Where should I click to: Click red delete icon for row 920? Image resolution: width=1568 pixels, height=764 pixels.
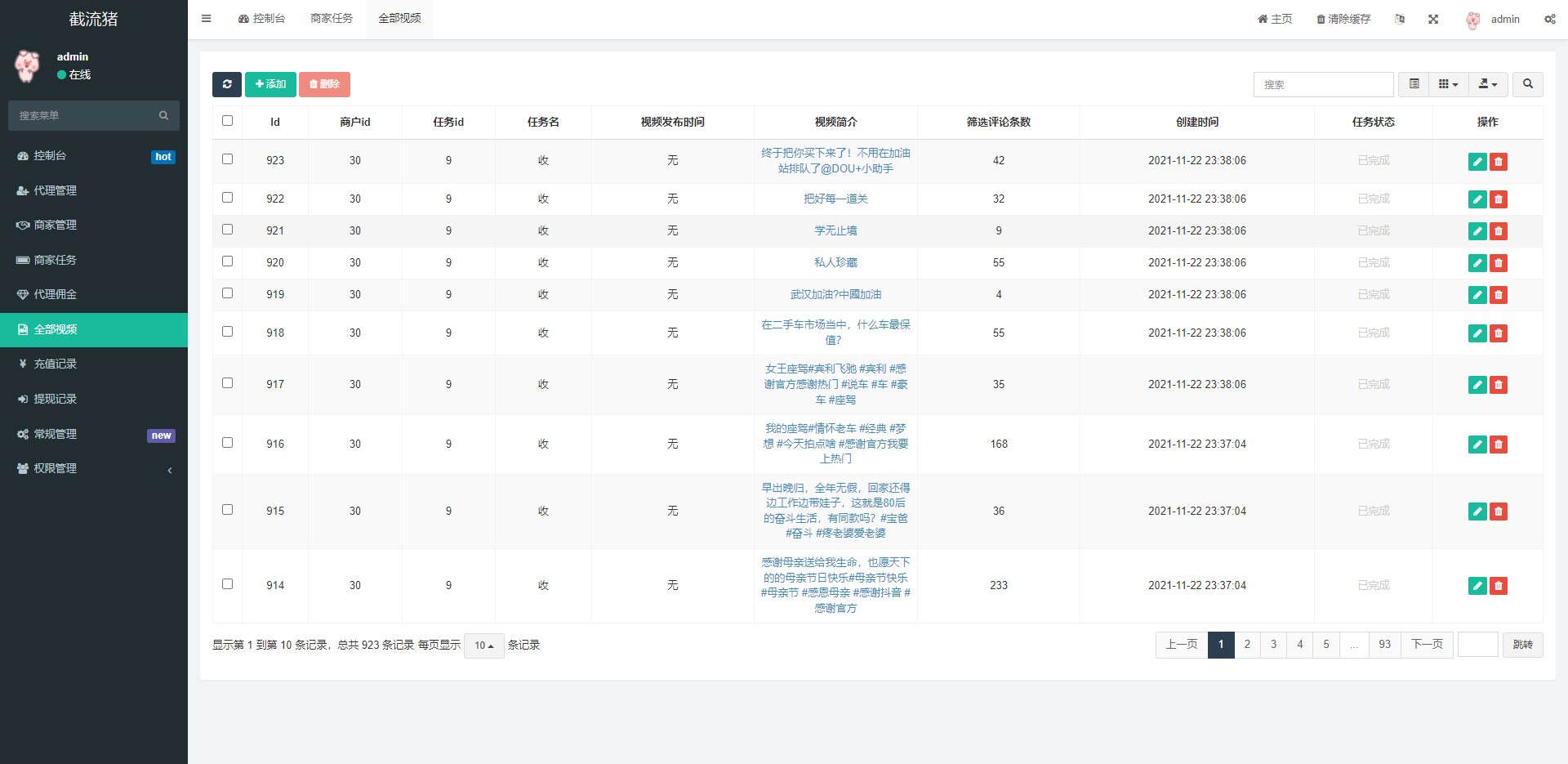[x=1499, y=263]
